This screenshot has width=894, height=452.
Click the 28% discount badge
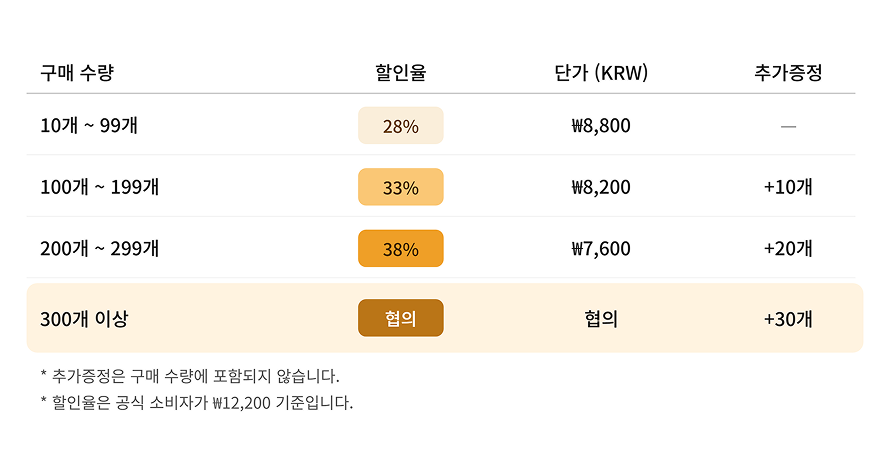(x=400, y=126)
